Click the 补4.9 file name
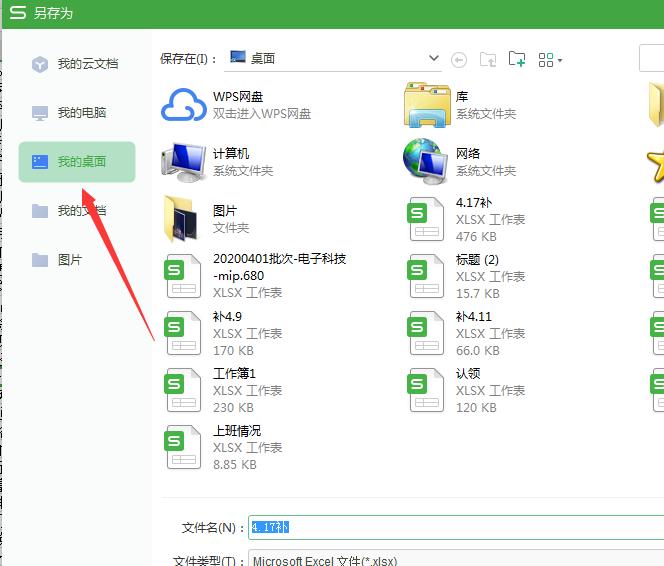The height and width of the screenshot is (566, 664). click(227, 317)
